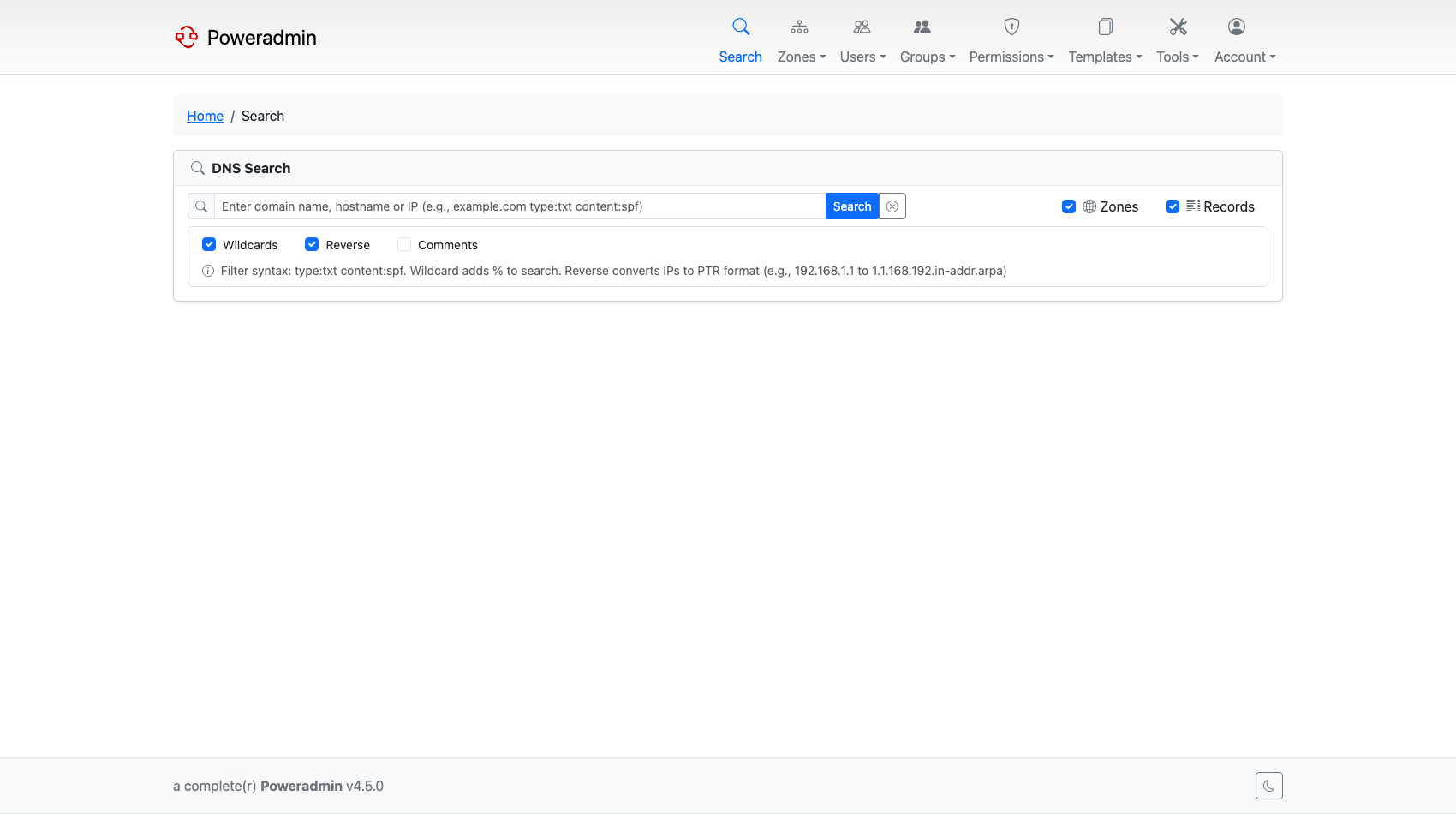Disable the Reverse checkbox

pyautogui.click(x=312, y=244)
